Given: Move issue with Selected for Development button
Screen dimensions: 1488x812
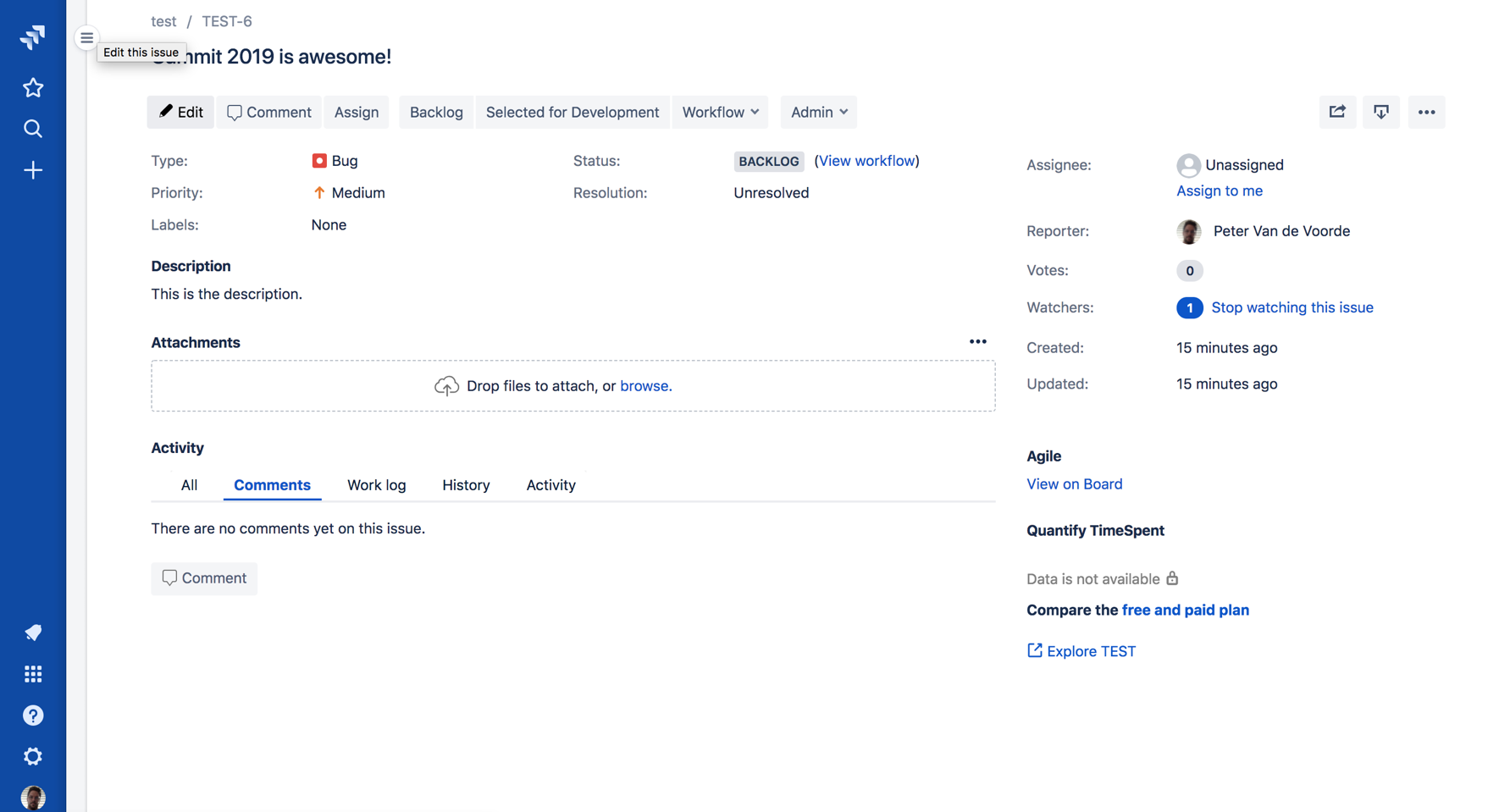Looking at the screenshot, I should (572, 112).
